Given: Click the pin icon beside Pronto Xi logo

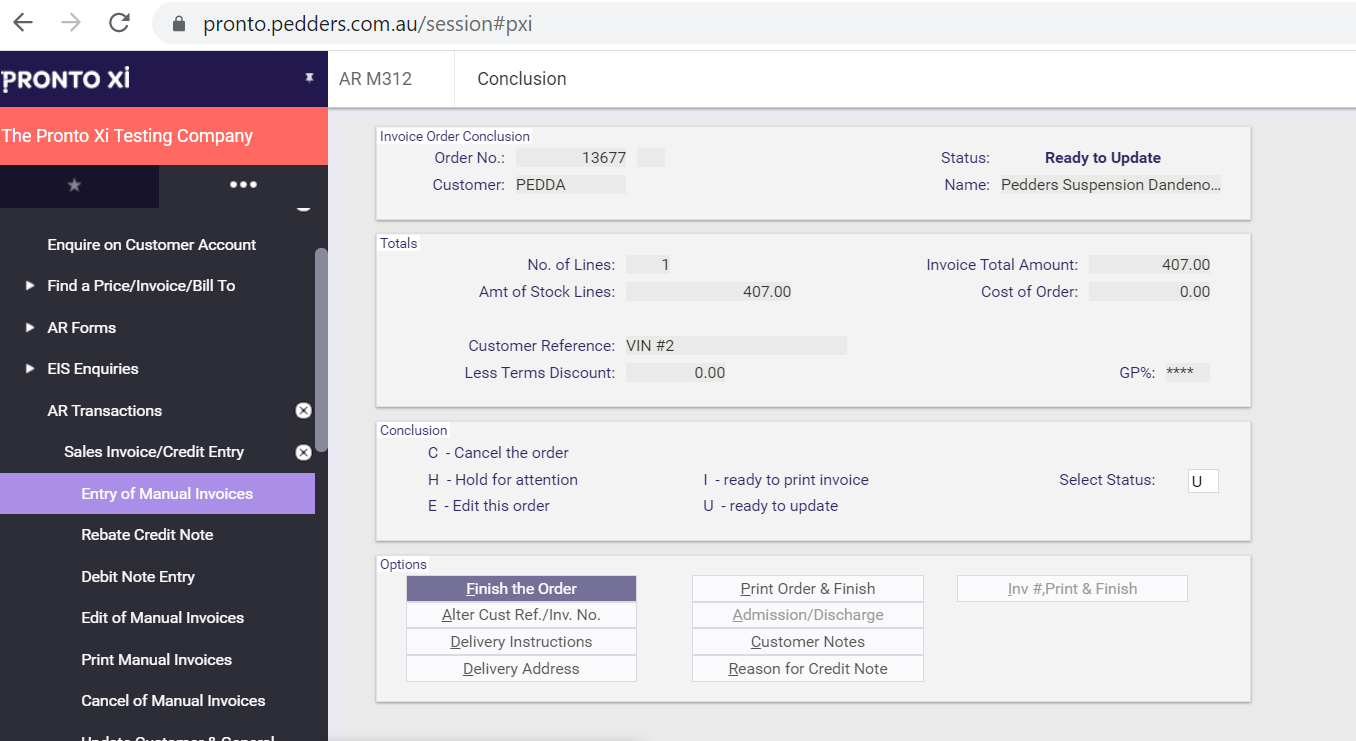Looking at the screenshot, I should point(309,78).
